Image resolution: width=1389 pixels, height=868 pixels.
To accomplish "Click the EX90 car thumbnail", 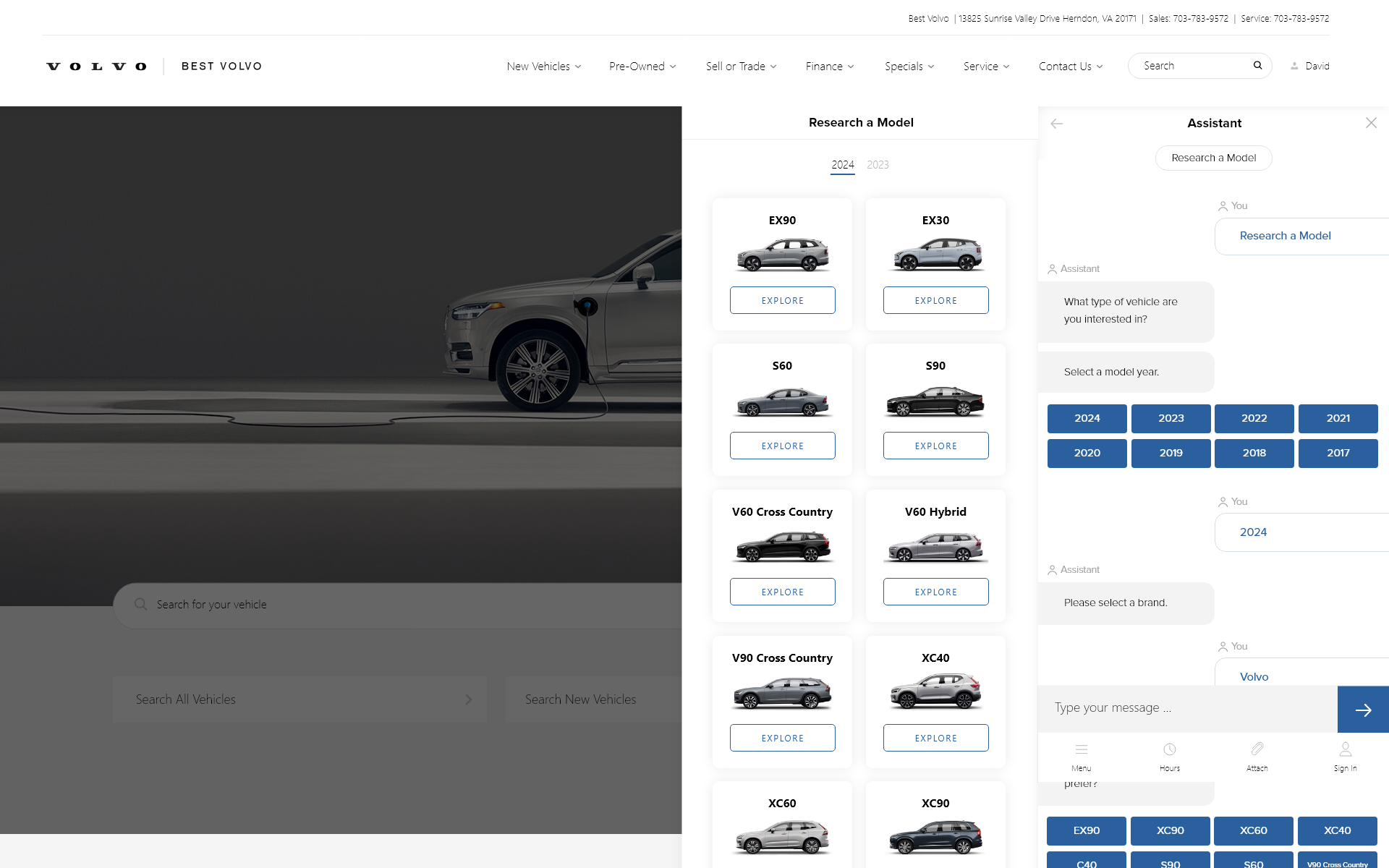I will [x=783, y=255].
